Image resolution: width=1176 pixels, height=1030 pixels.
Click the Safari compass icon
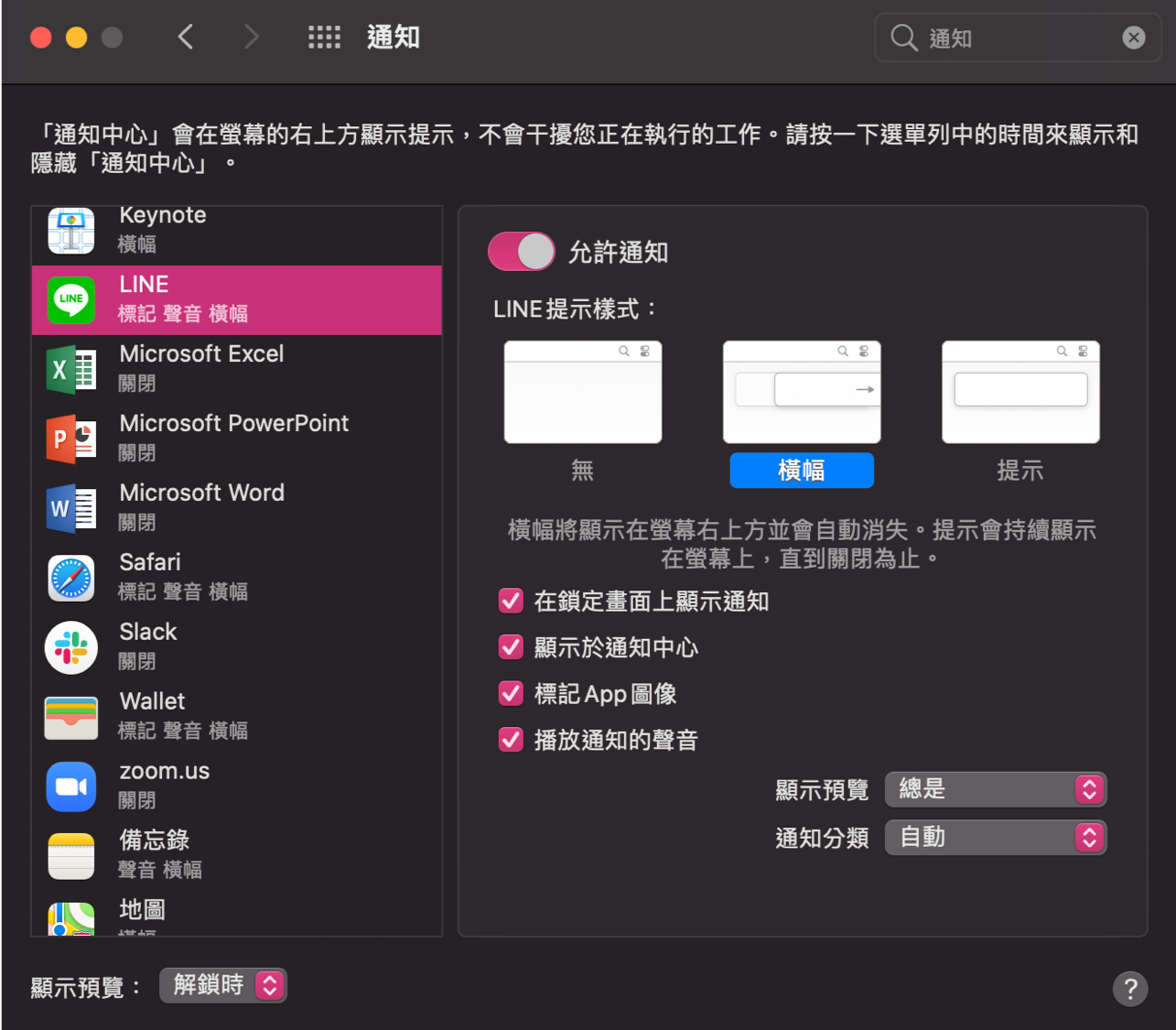(71, 579)
